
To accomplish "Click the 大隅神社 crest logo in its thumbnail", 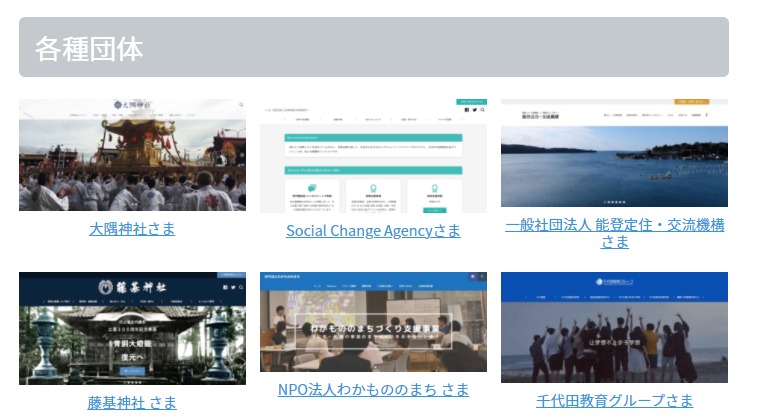I will [x=118, y=104].
